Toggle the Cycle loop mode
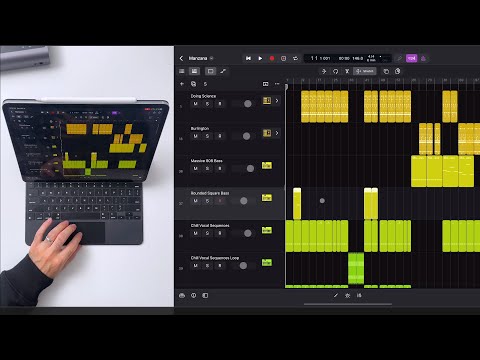This screenshot has height=360, width=480. click(x=295, y=58)
